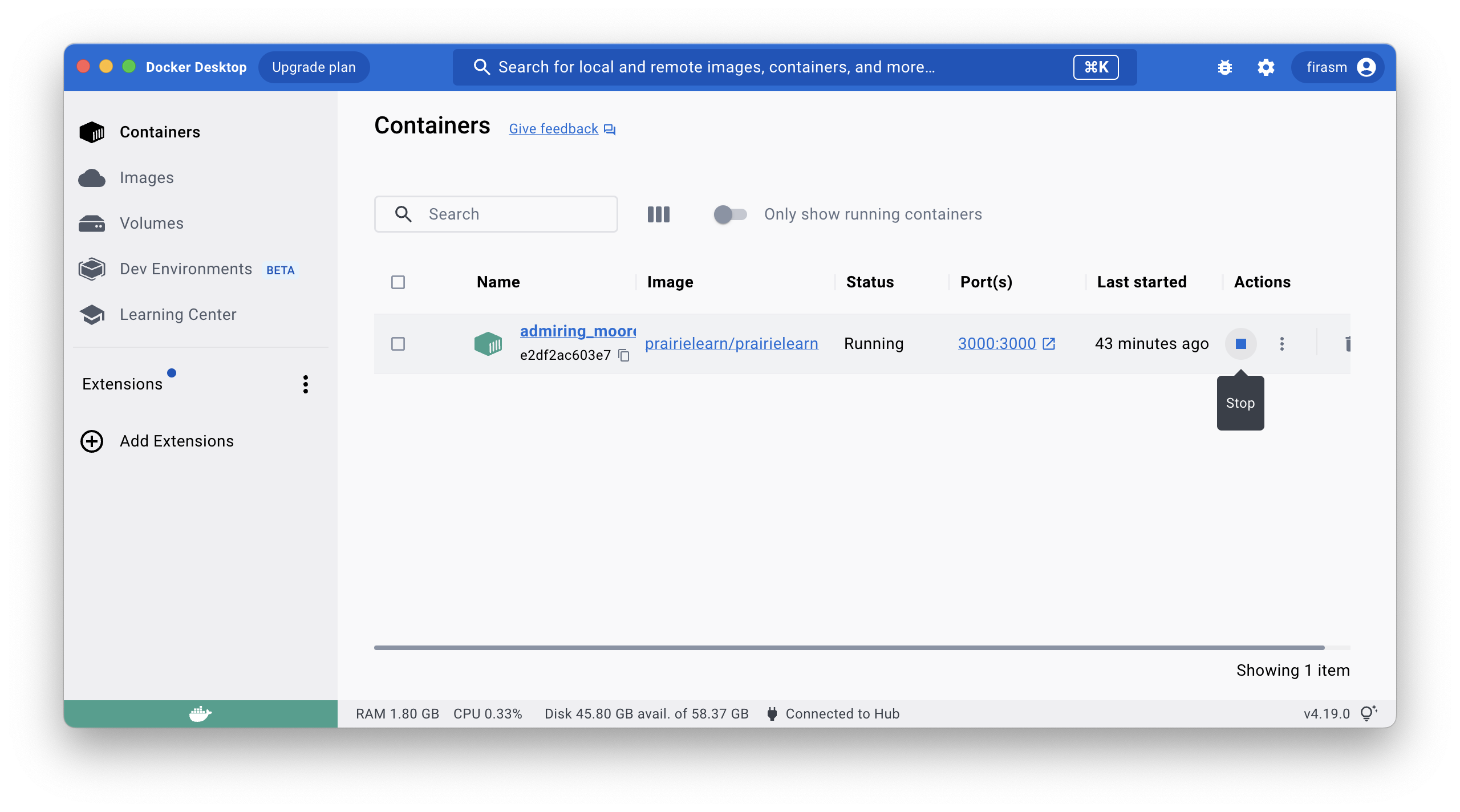The image size is (1460, 812).
Task: Click the Give feedback link
Action: click(x=554, y=129)
